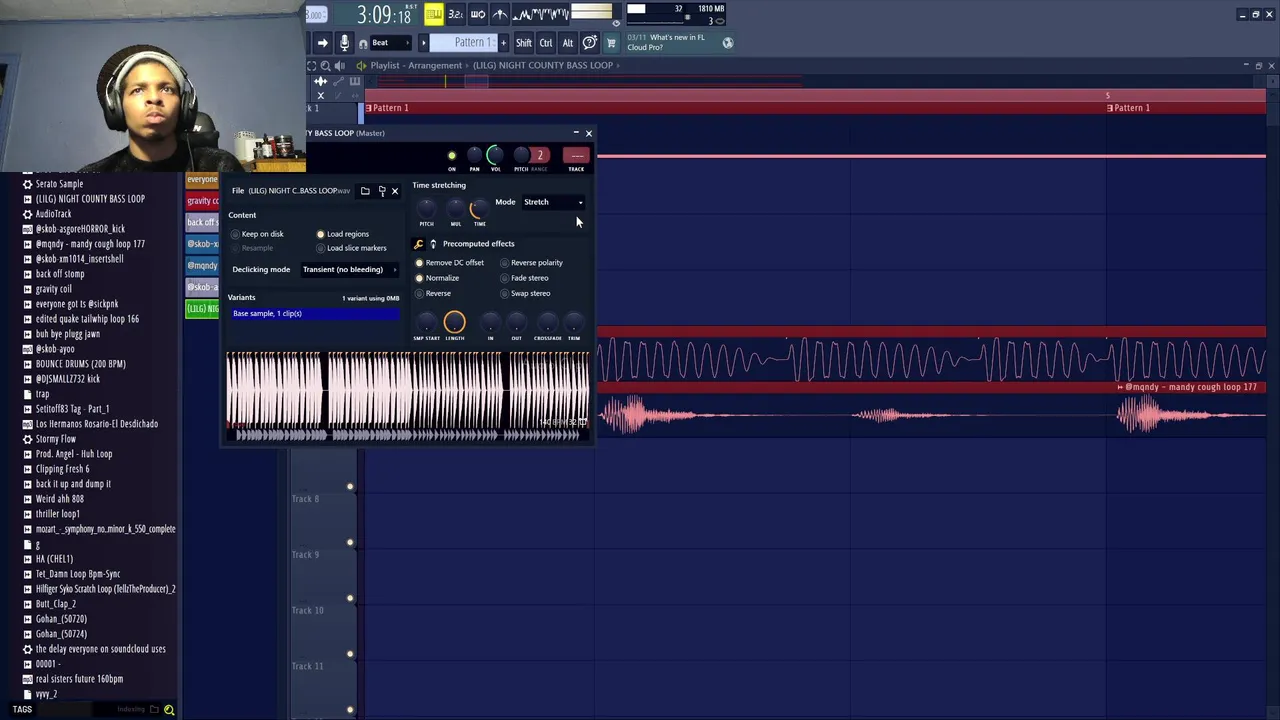The image size is (1280, 720).
Task: Toggle Remove DC offset
Action: 449,263
